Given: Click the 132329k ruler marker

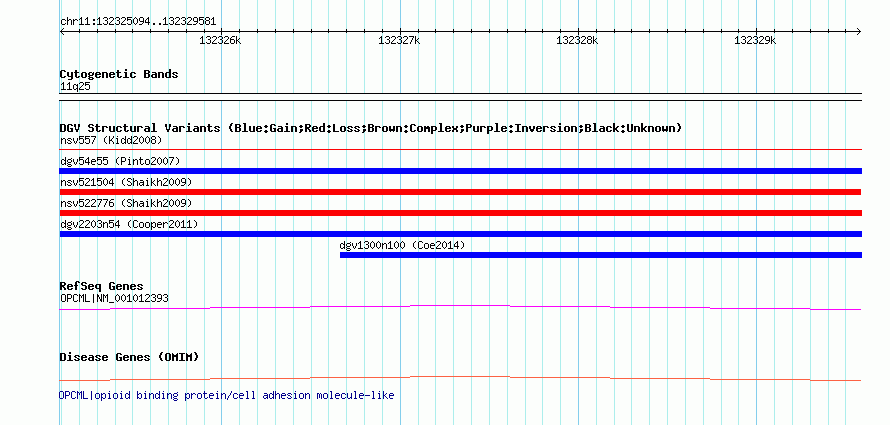Looking at the screenshot, I should [755, 40].
